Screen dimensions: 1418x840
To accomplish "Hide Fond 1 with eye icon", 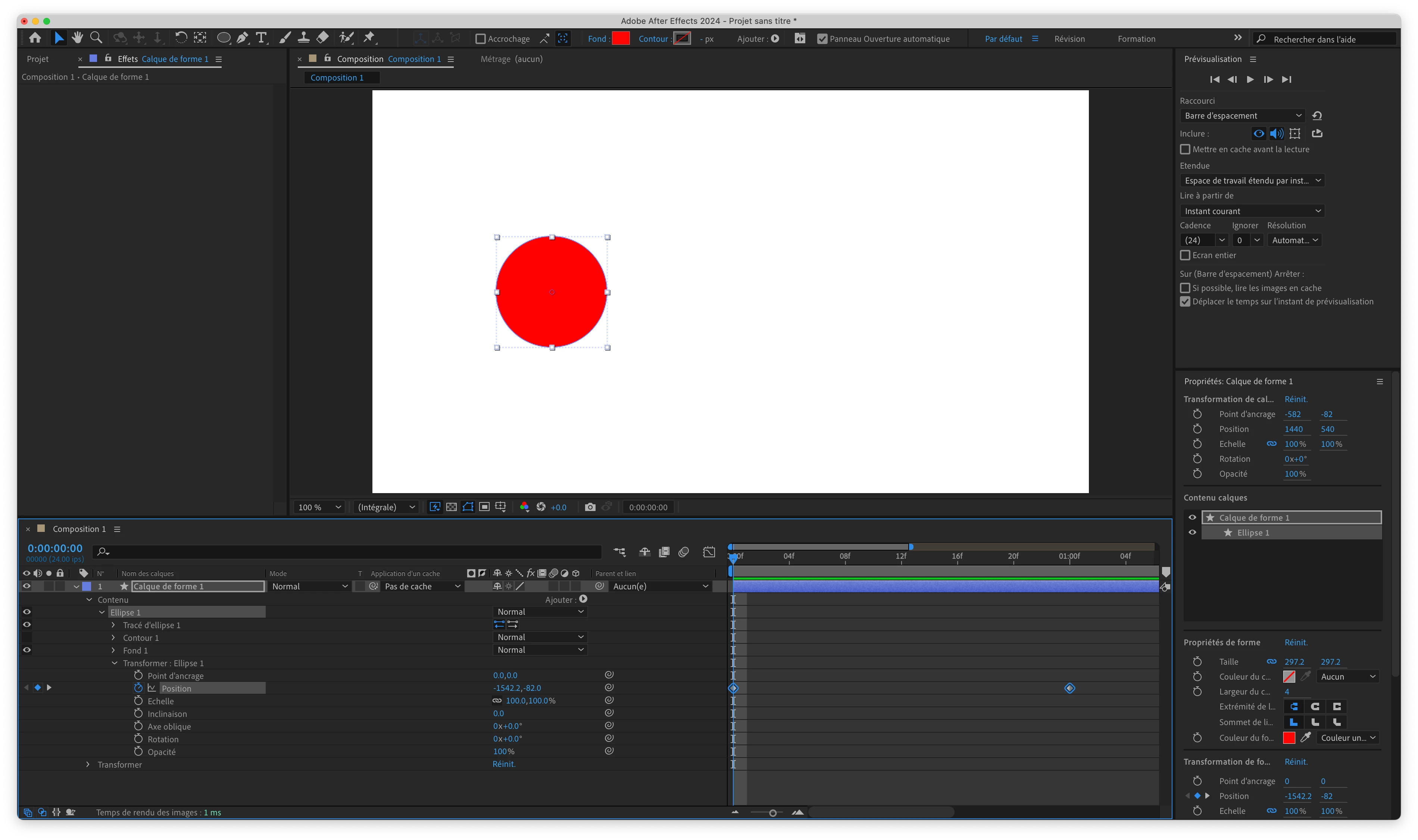I will [26, 650].
